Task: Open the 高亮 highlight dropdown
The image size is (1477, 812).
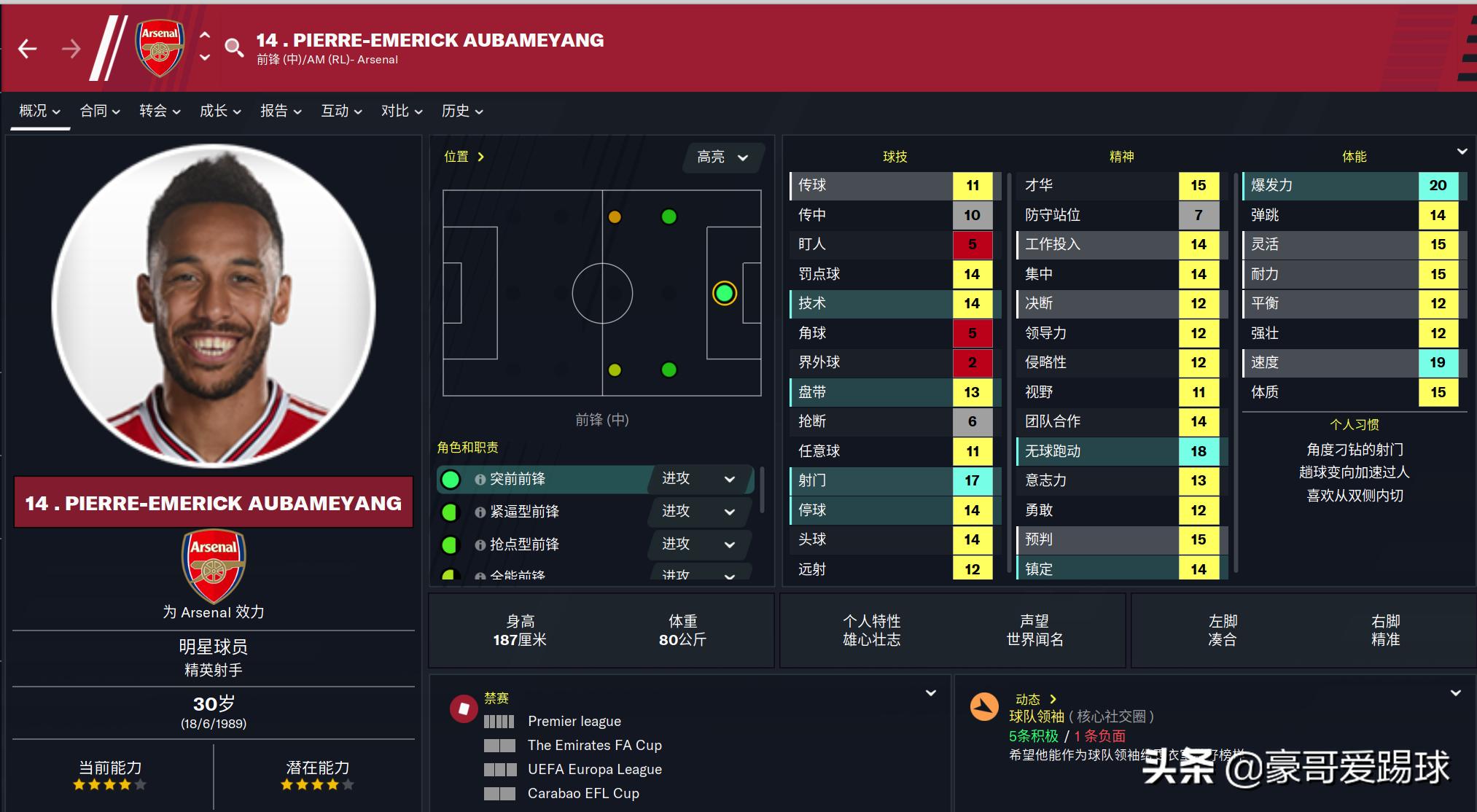Action: (722, 157)
